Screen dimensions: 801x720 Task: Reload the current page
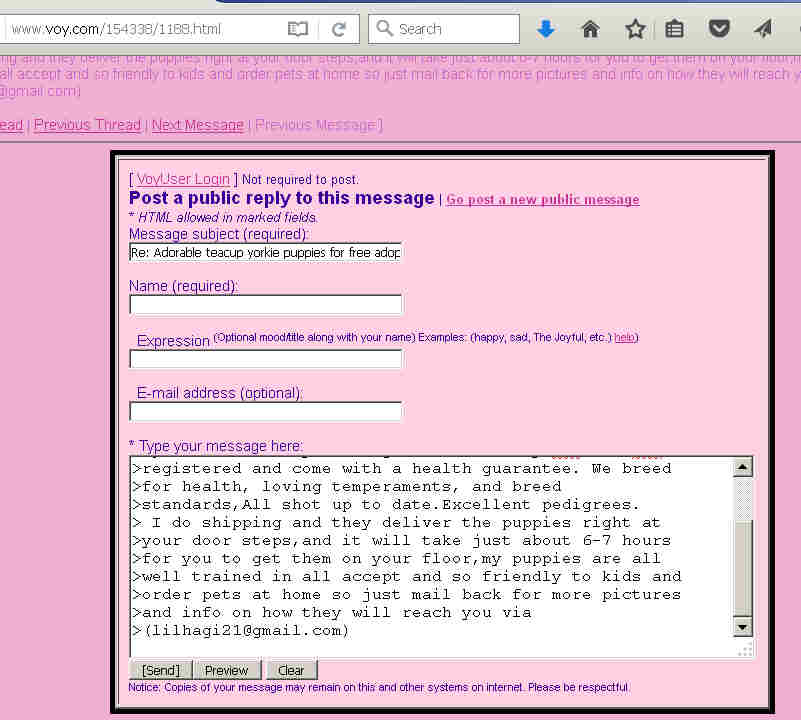pos(339,29)
